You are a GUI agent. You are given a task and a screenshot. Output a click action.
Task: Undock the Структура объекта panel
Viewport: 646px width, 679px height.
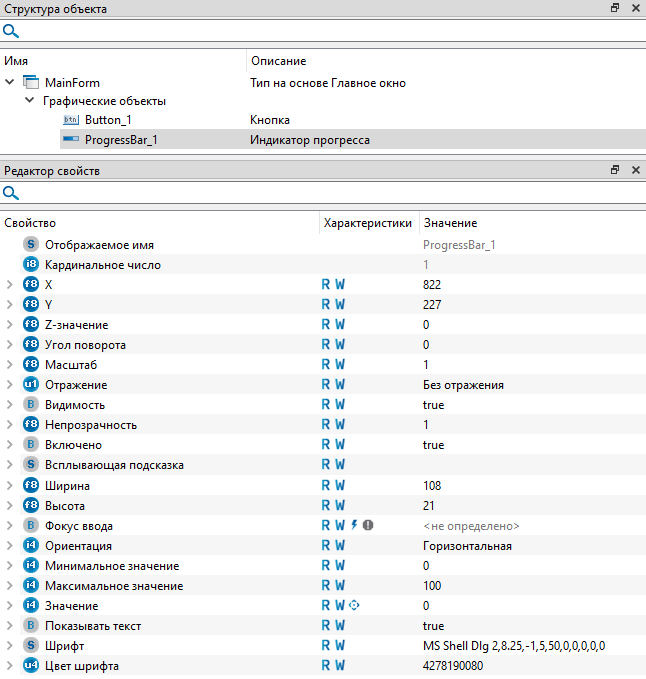tap(615, 8)
